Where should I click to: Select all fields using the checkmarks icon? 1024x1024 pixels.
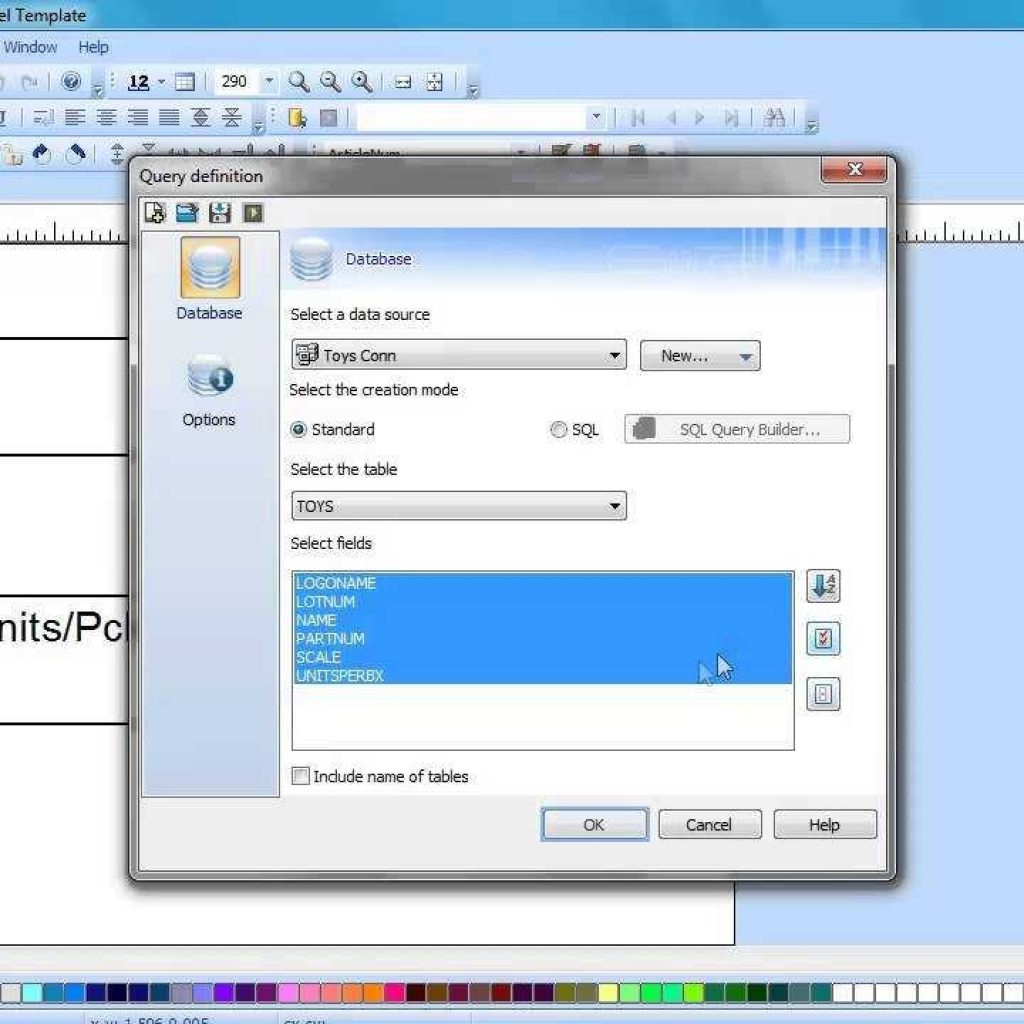tap(822, 639)
